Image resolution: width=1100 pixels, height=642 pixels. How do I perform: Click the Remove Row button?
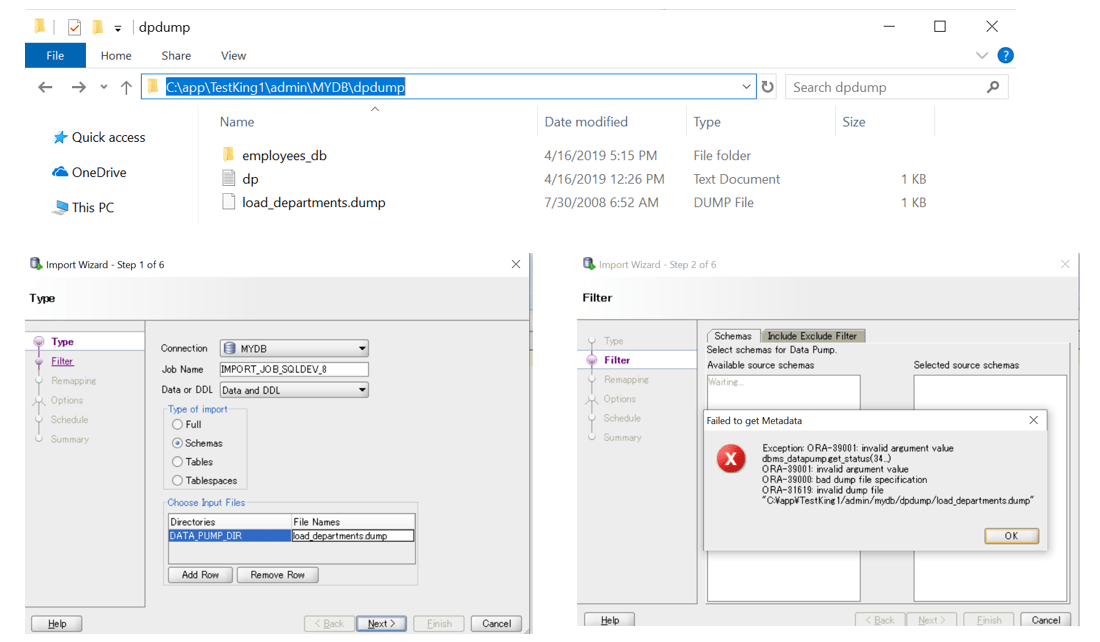pos(278,575)
